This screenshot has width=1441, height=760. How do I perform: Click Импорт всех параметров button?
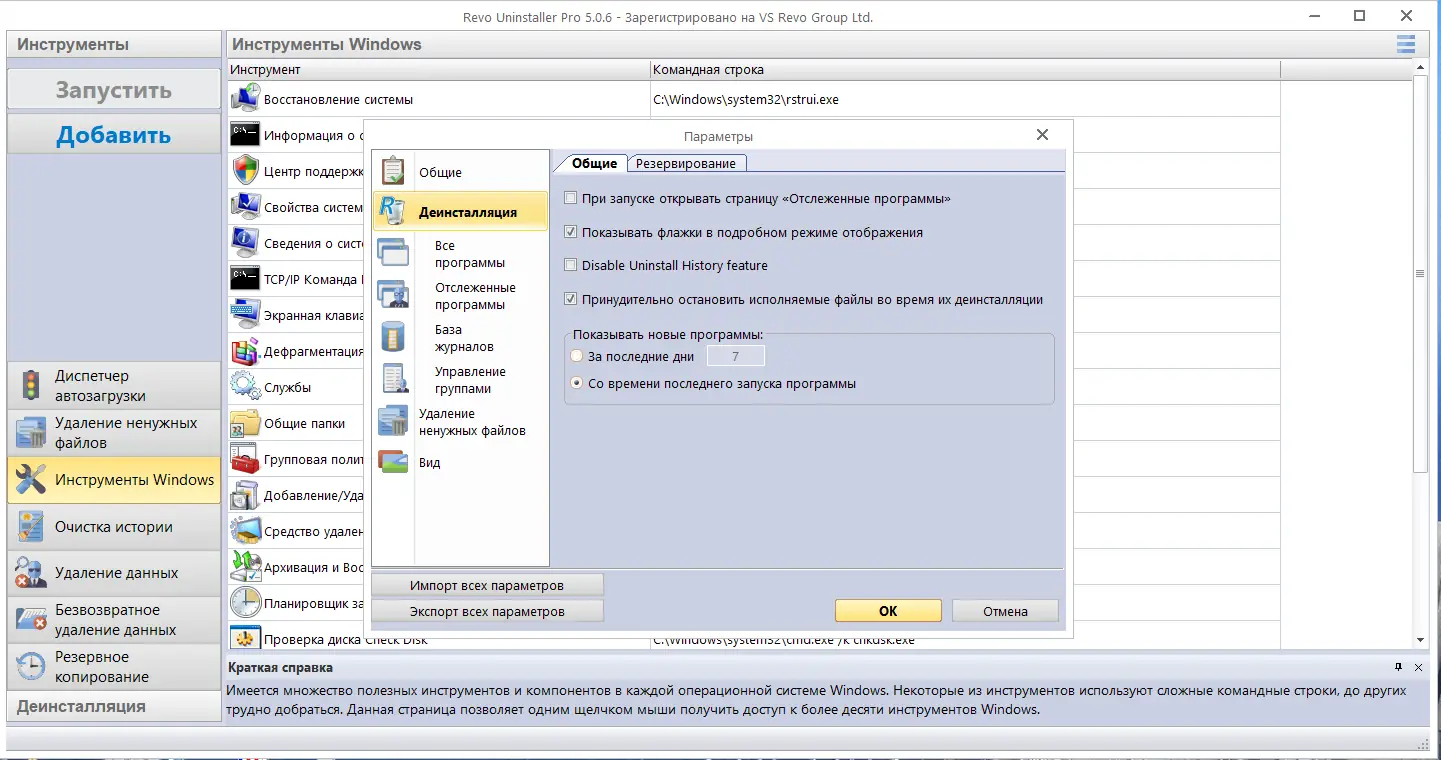pyautogui.click(x=487, y=585)
